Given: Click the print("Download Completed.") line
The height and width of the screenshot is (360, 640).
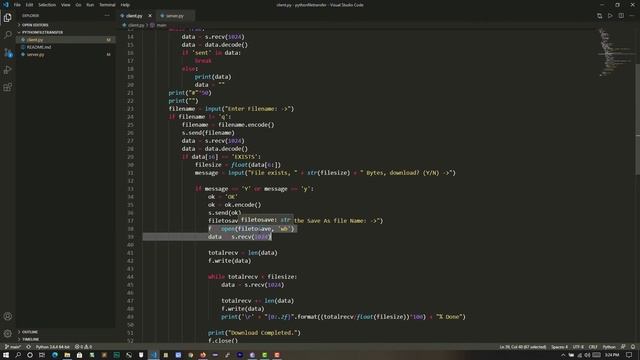Looking at the screenshot, I should (x=254, y=333).
